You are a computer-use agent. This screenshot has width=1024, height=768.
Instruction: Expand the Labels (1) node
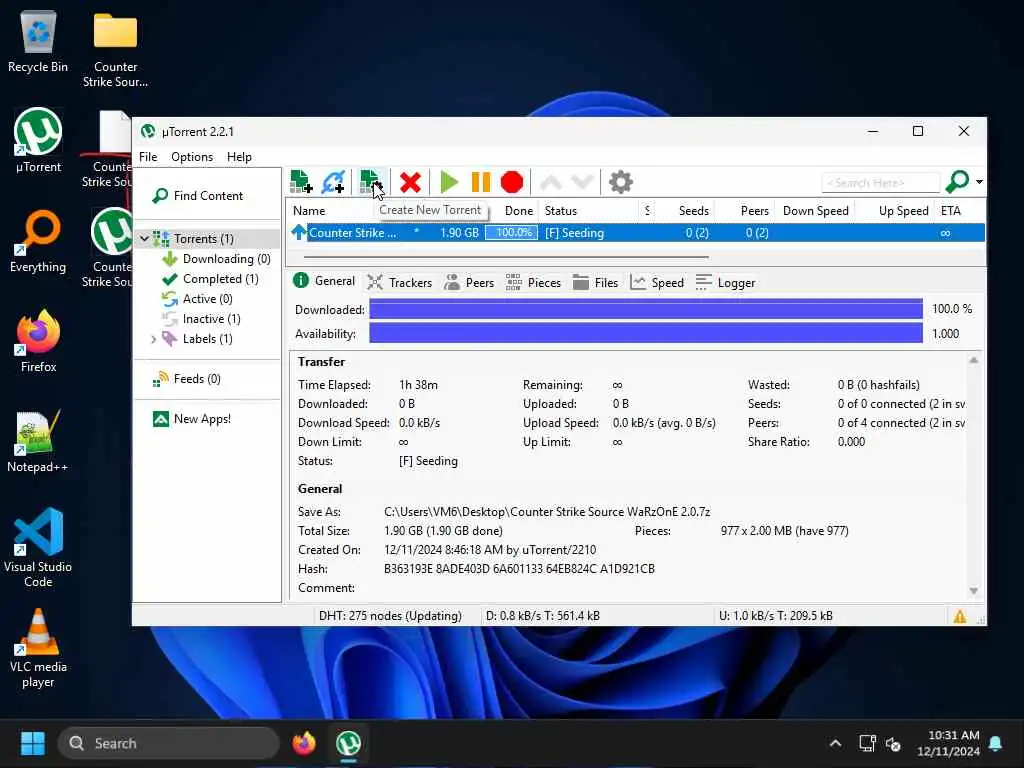(153, 339)
